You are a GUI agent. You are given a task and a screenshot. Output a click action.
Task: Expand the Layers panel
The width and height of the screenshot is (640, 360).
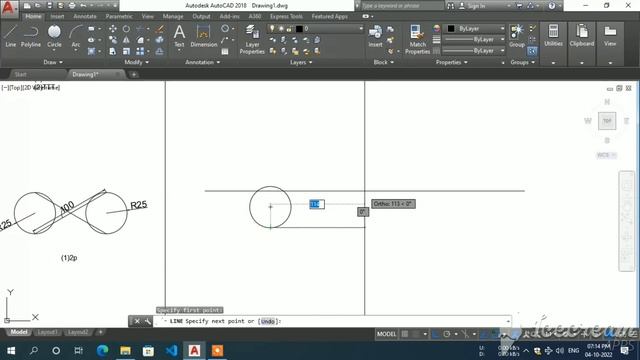(x=301, y=62)
